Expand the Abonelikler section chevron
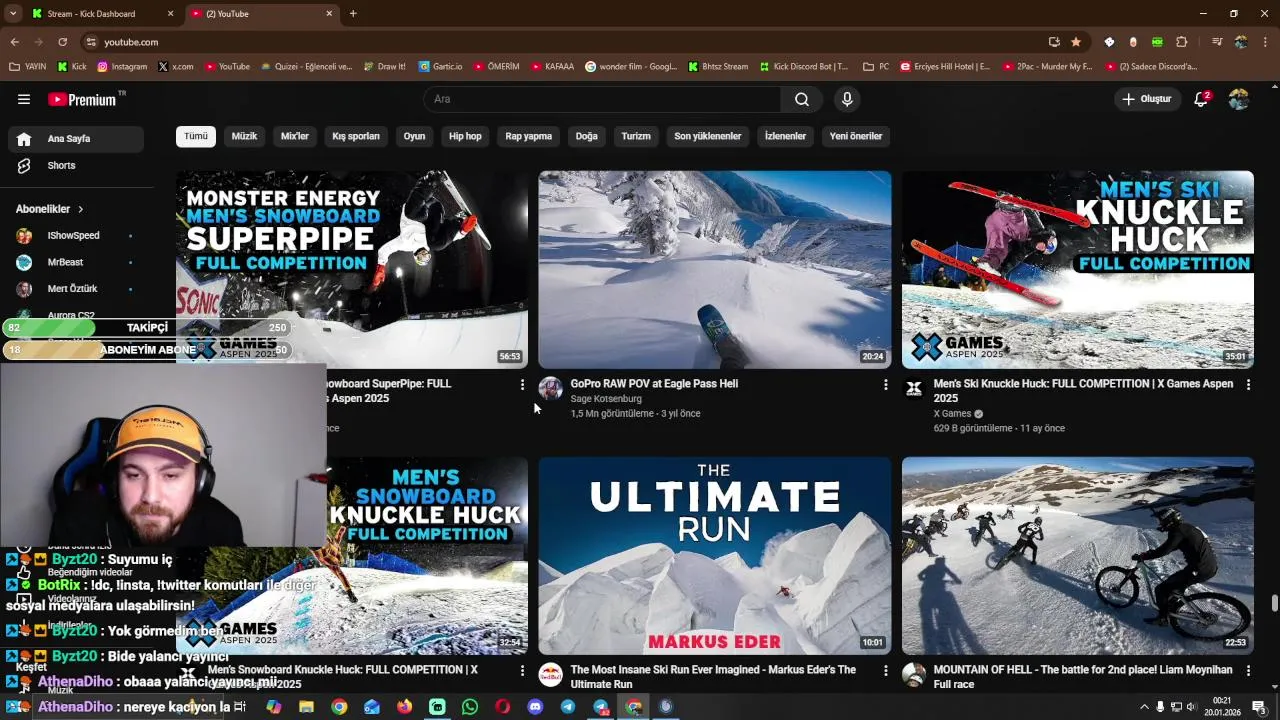The height and width of the screenshot is (720, 1280). [x=80, y=209]
